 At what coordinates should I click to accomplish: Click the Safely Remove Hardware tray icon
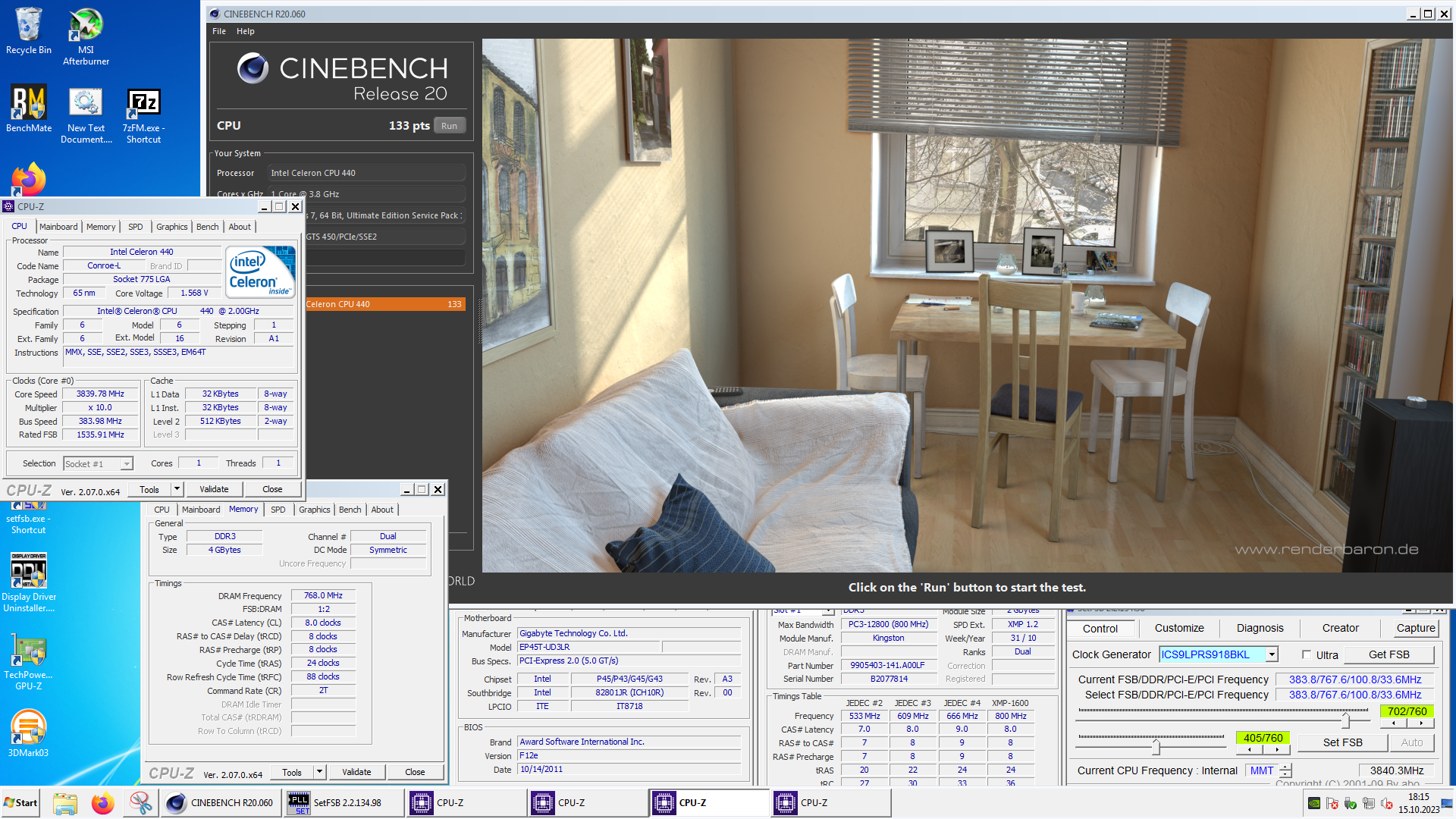[1351, 803]
